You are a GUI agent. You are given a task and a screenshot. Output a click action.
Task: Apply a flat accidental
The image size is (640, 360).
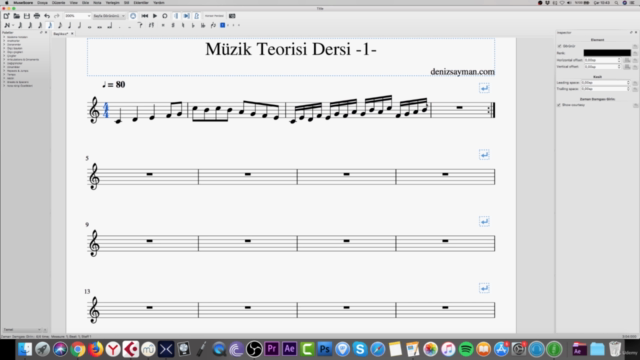193,25
